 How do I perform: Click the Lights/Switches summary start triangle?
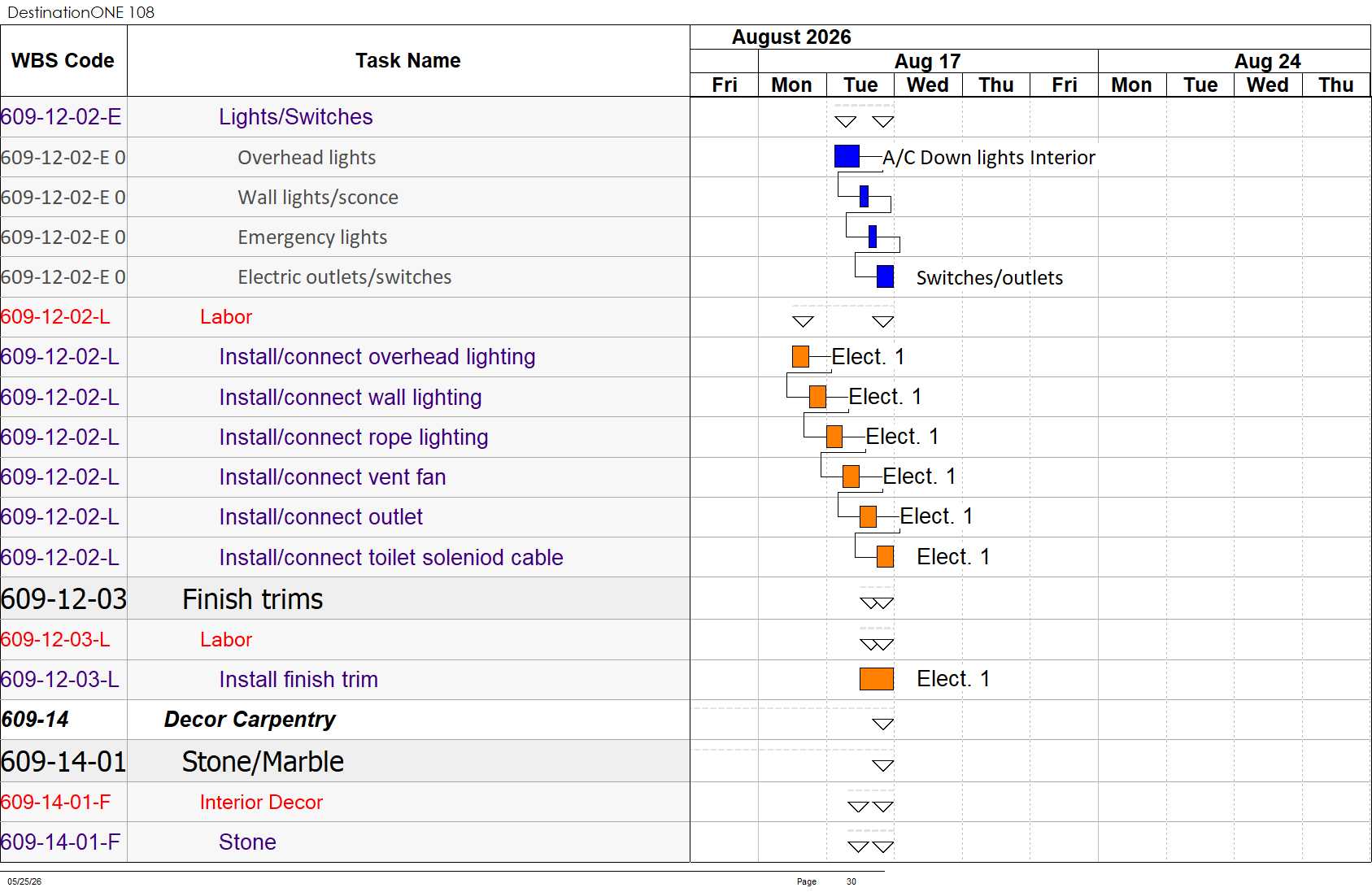[x=846, y=122]
